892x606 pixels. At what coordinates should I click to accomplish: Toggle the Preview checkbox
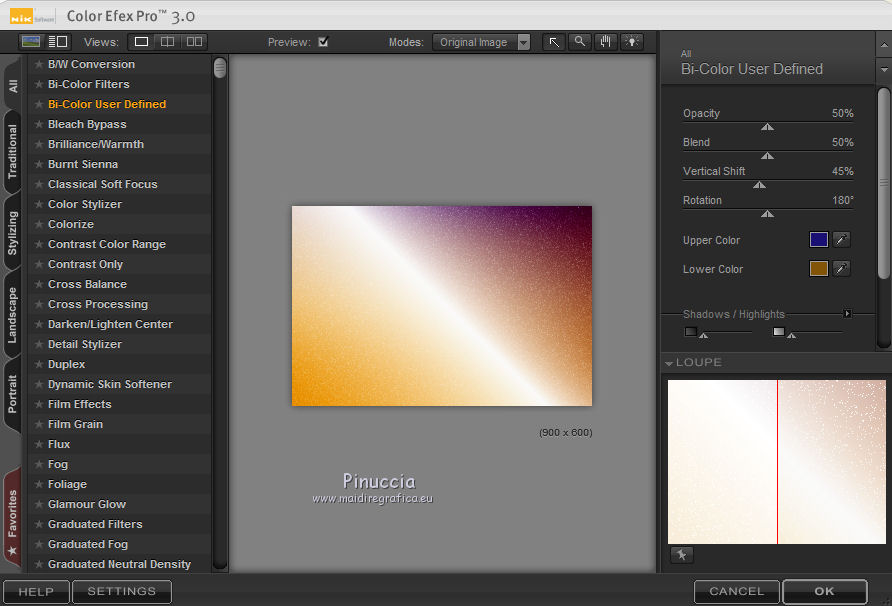click(x=323, y=42)
